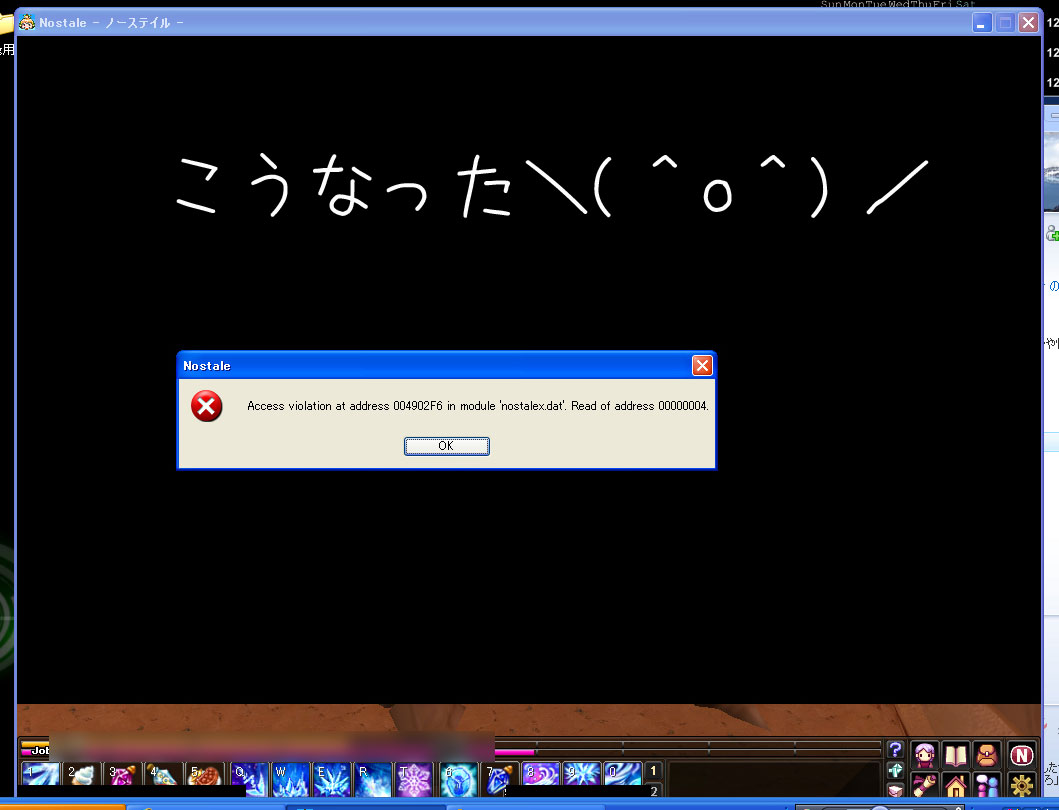Viewport: 1059px width, 810px height.
Task: Minimize the Nostale game window
Action: tap(982, 23)
